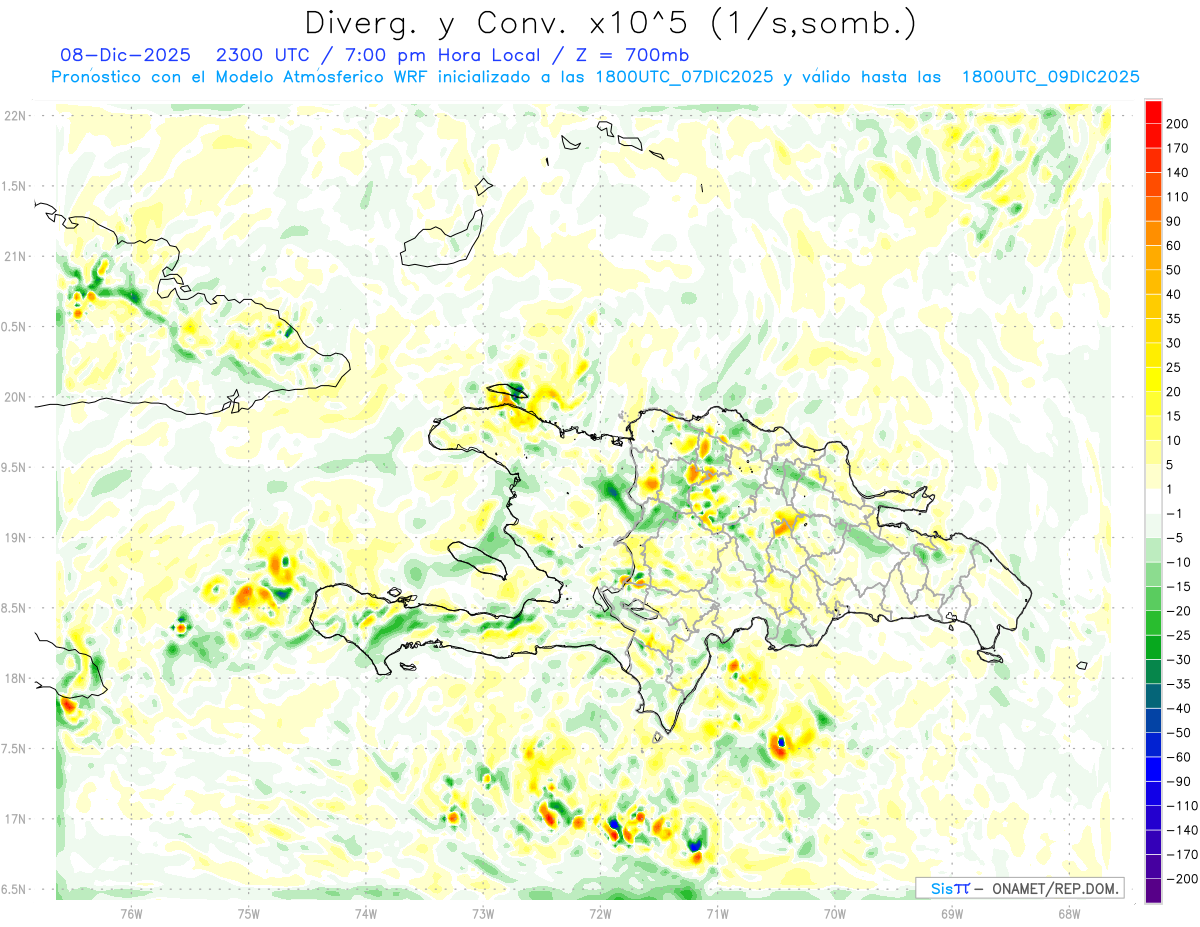Click the colorbar label '-40'
The height and width of the screenshot is (927, 1200).
tap(1181, 708)
